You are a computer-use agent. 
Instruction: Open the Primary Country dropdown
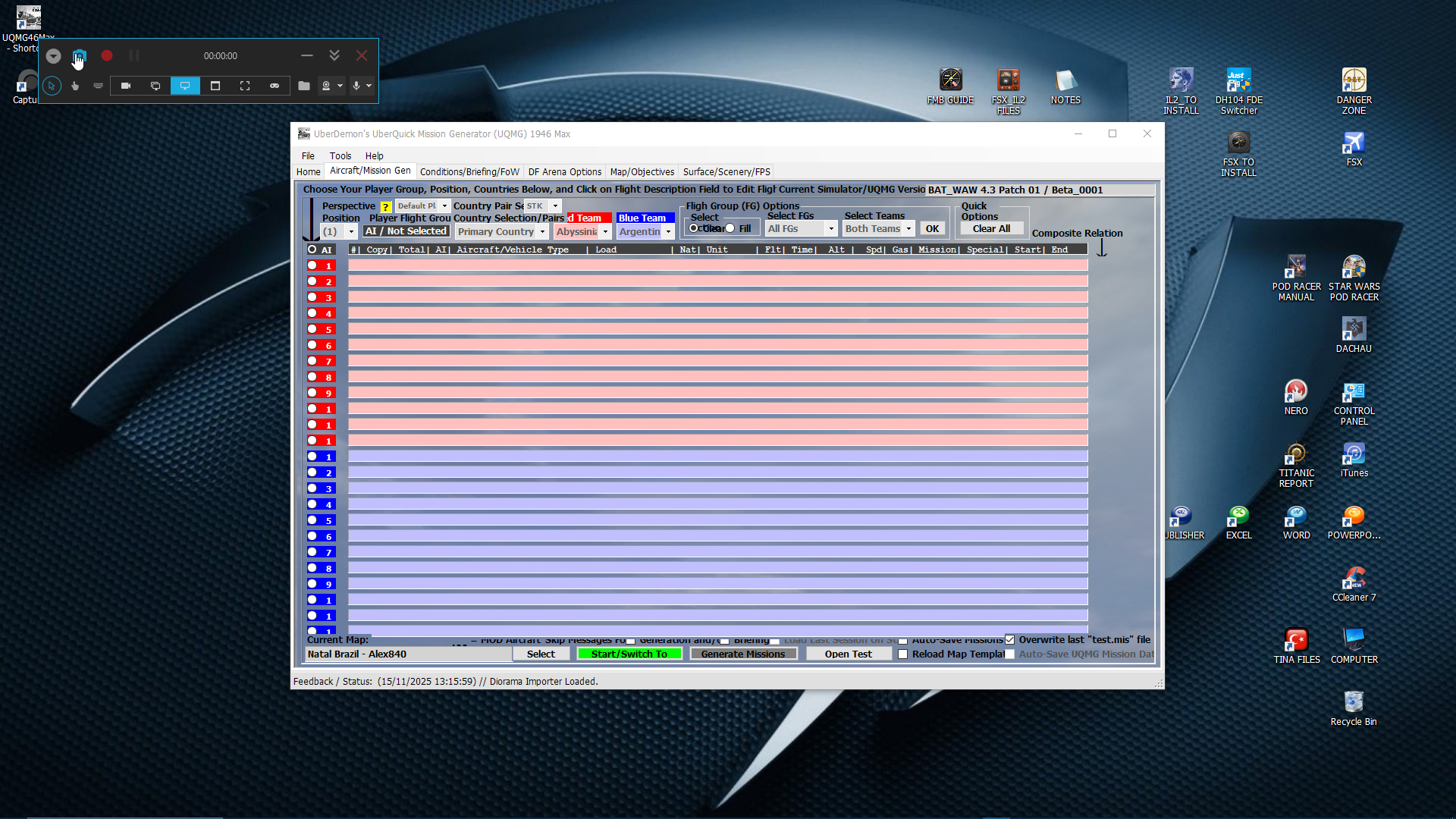coord(542,232)
